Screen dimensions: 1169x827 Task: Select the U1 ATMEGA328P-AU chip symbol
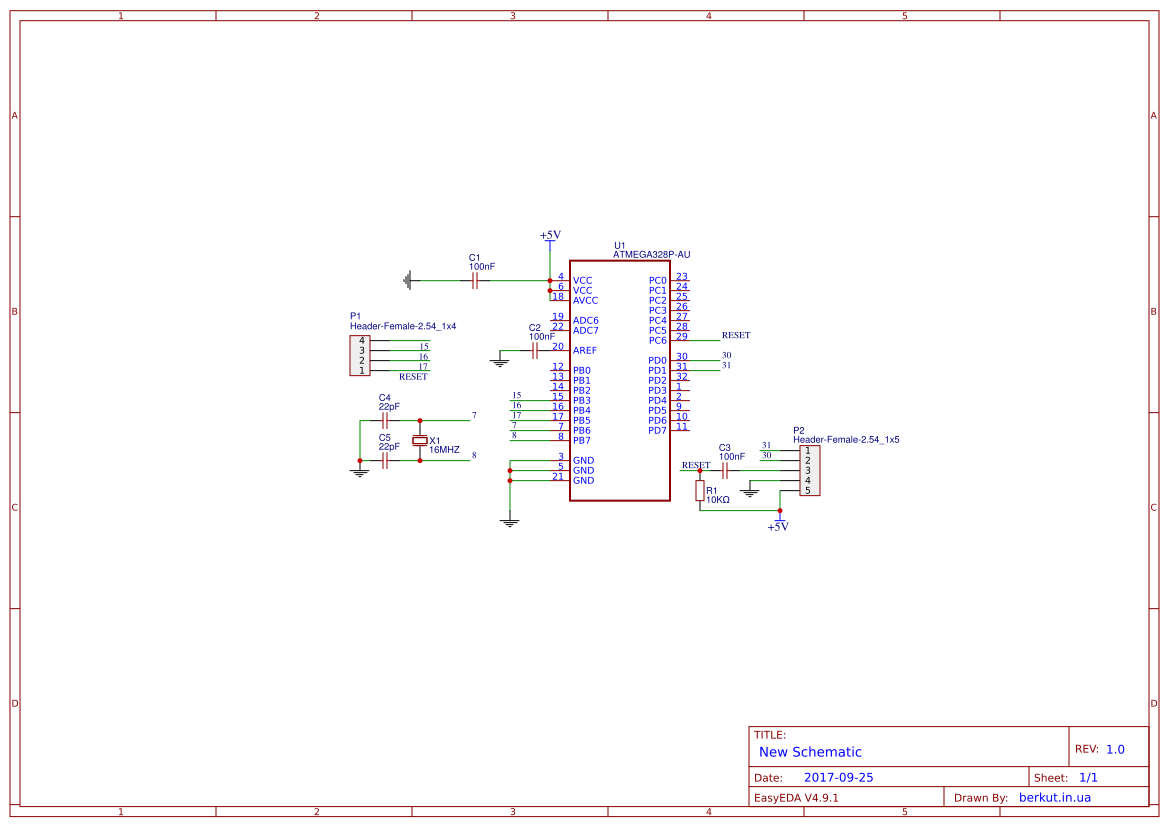coord(620,380)
